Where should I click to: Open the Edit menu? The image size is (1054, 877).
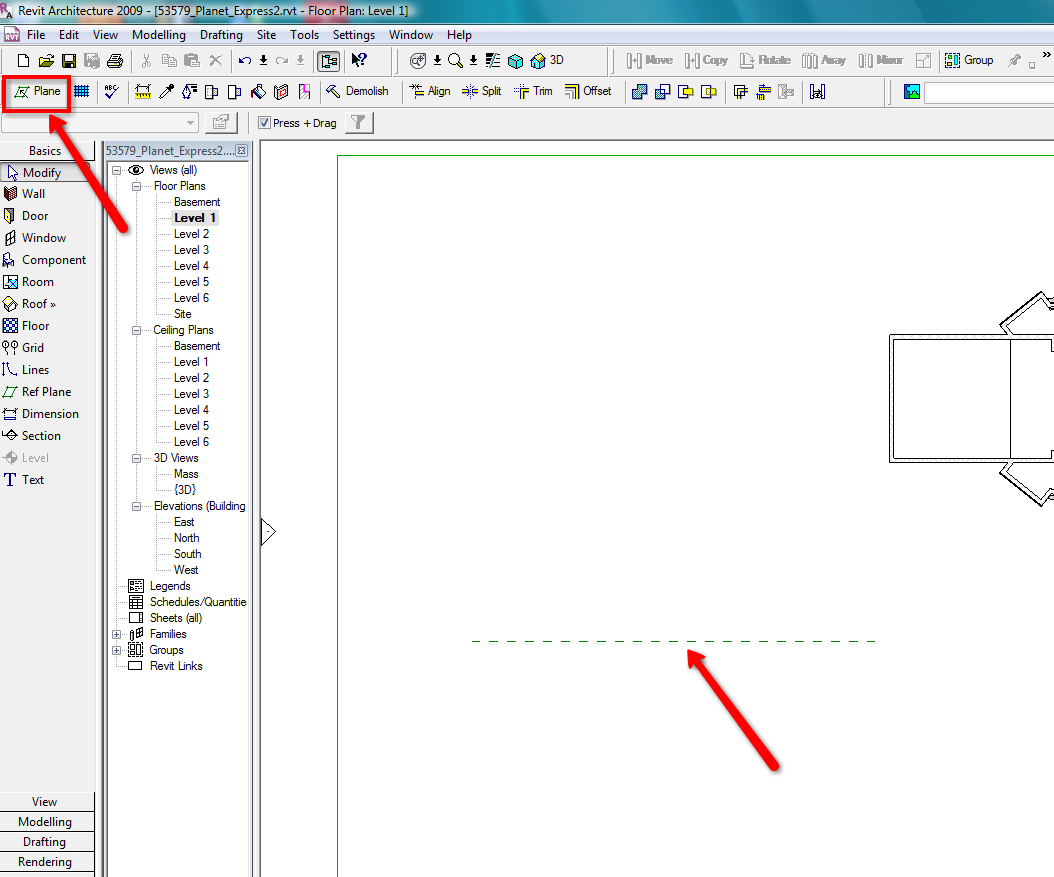(x=69, y=35)
